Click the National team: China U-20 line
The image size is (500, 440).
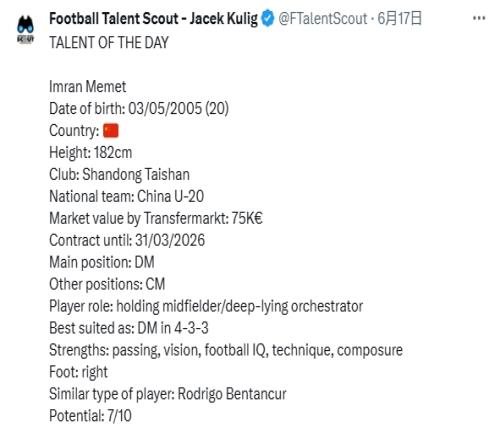click(126, 196)
